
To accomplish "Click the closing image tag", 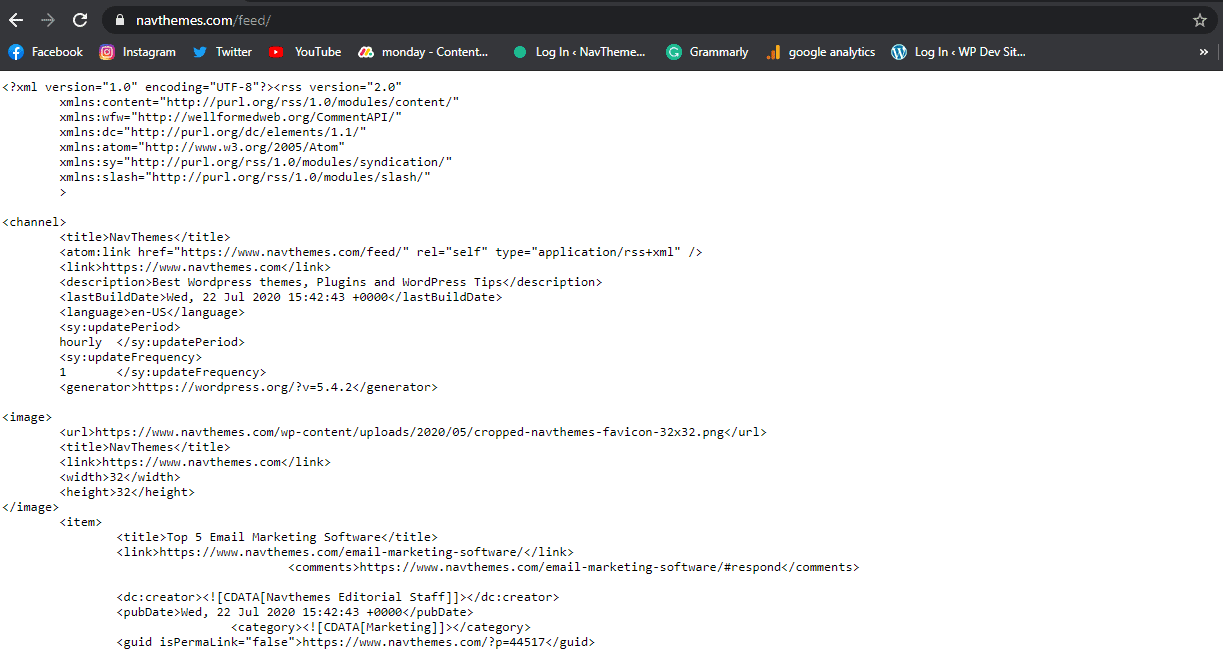I will (x=31, y=507).
